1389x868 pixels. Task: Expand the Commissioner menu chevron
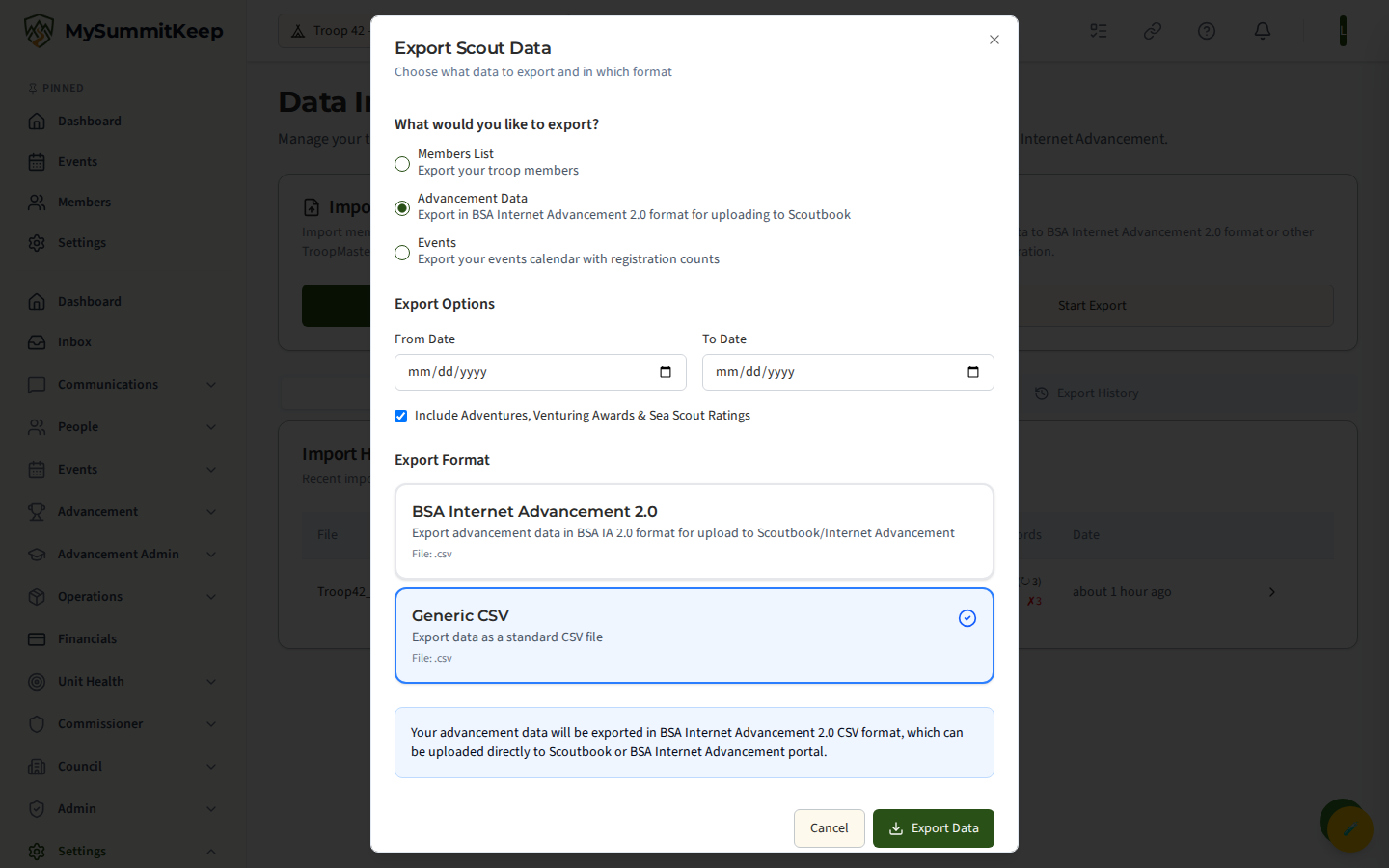211,724
